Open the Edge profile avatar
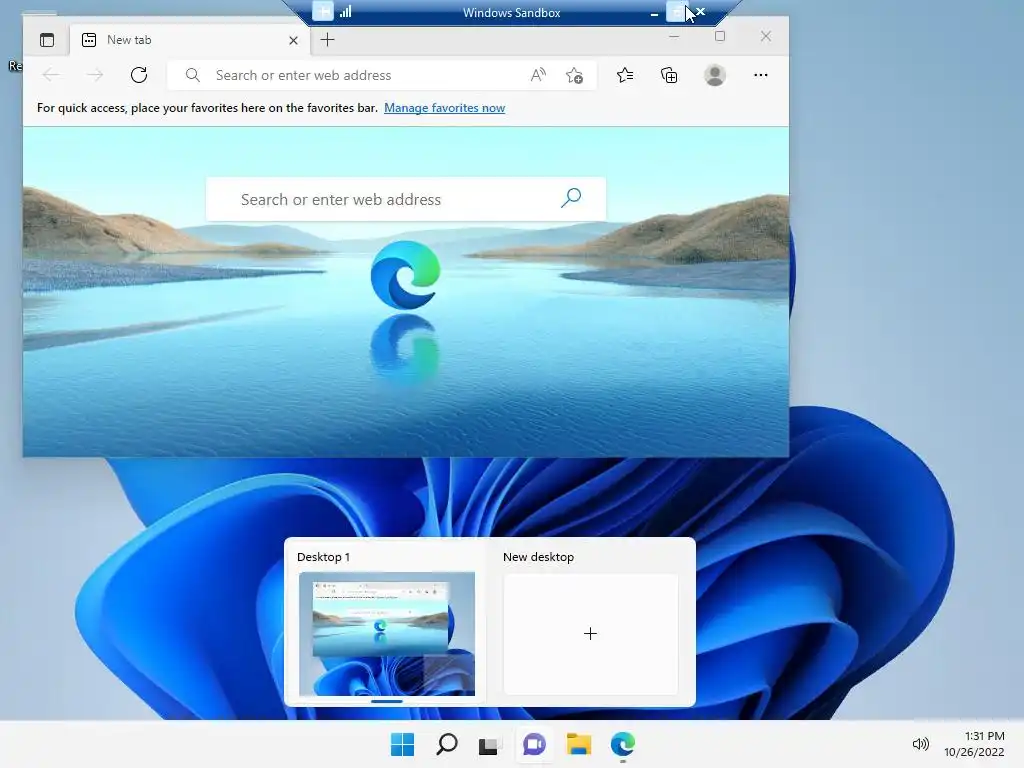This screenshot has width=1024, height=768. 714,75
